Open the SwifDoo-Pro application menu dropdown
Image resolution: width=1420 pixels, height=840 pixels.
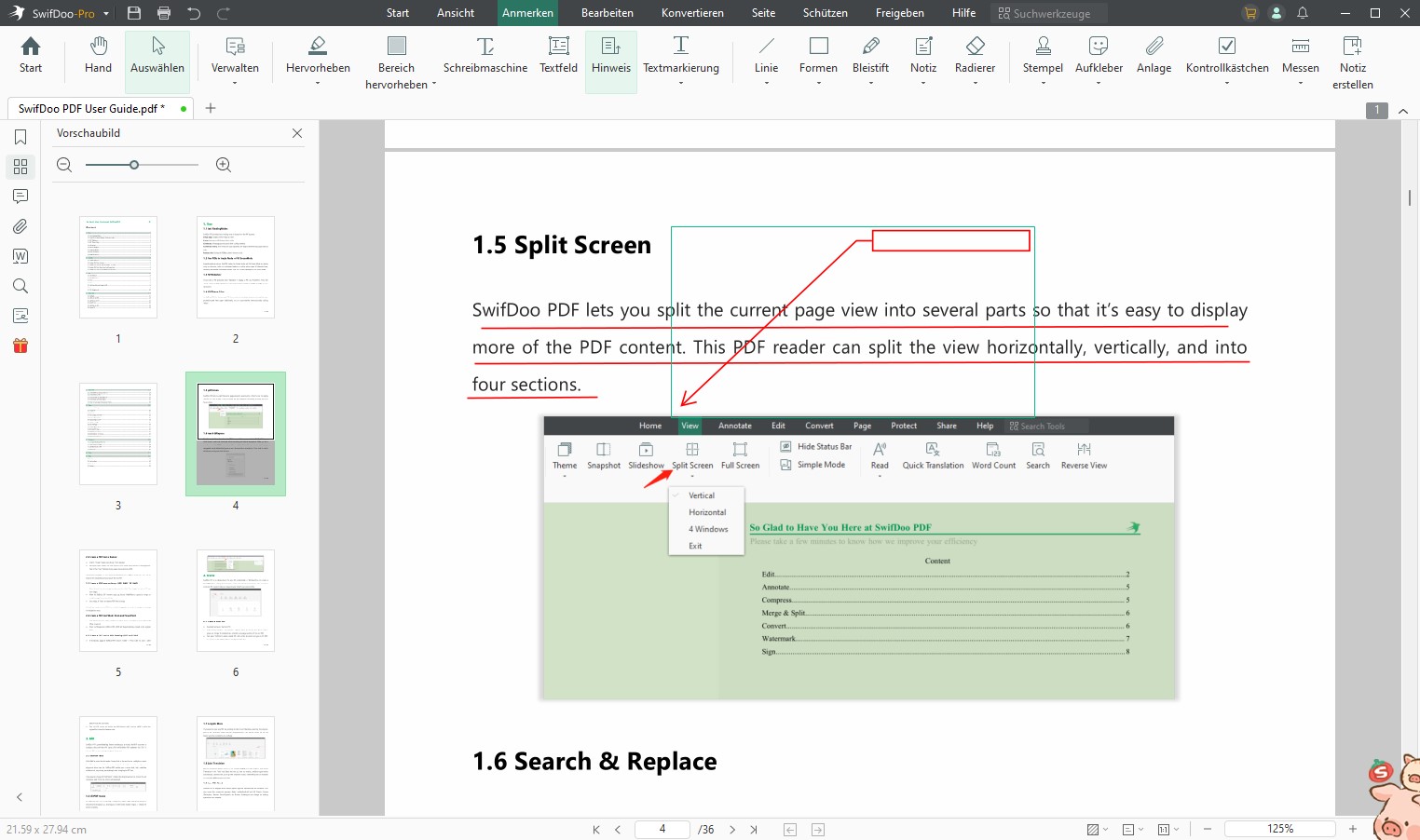coord(106,14)
